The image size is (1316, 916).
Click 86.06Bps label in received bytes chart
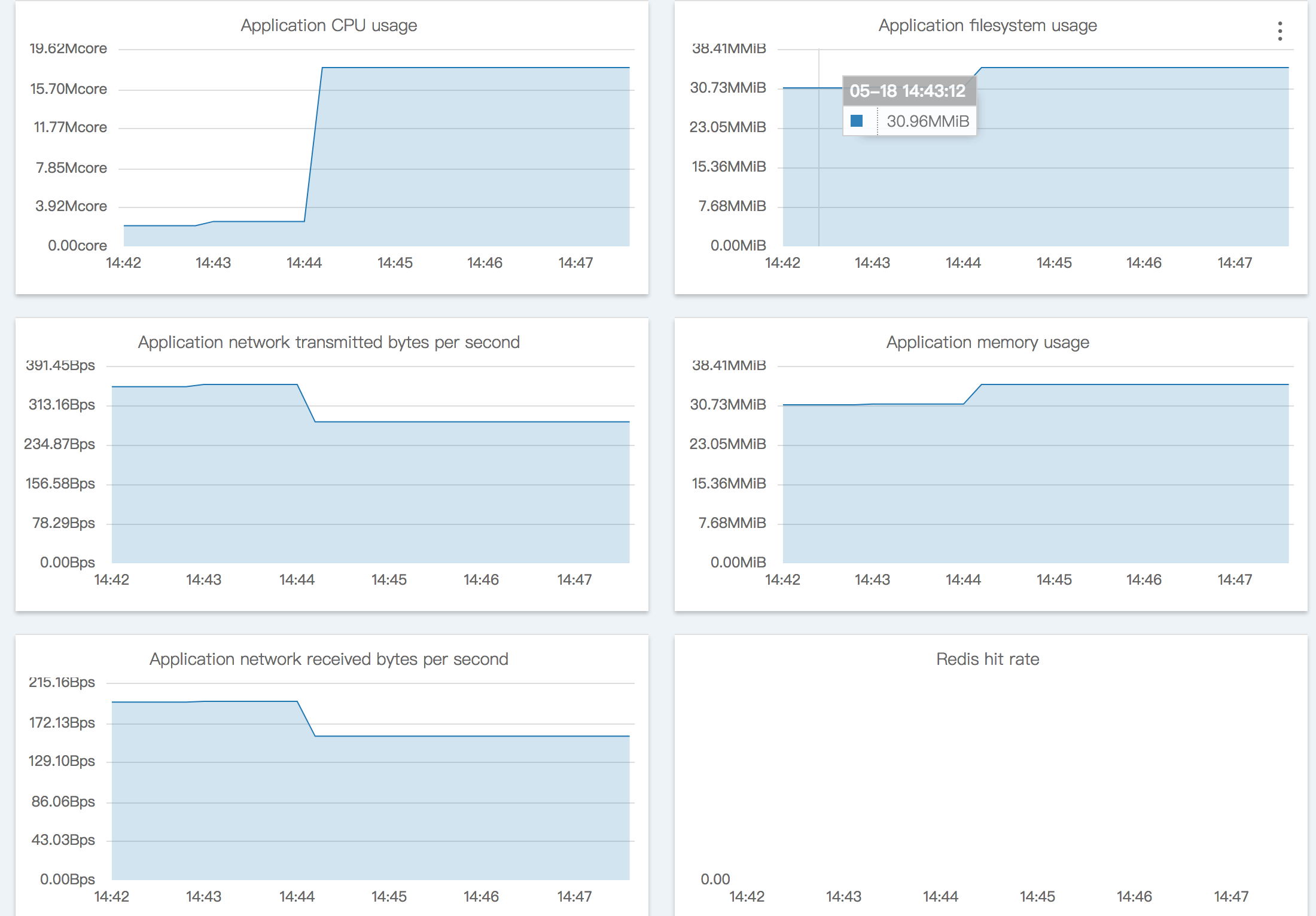[x=63, y=802]
